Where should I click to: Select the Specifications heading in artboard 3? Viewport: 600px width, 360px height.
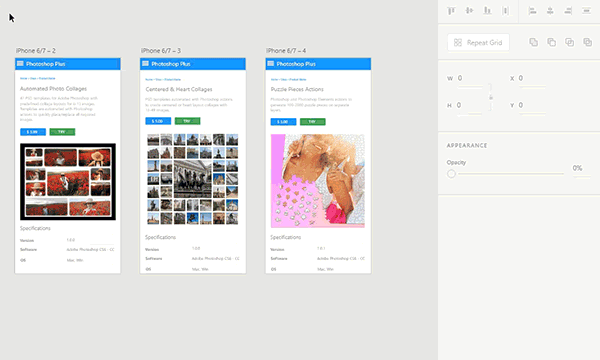pos(160,238)
